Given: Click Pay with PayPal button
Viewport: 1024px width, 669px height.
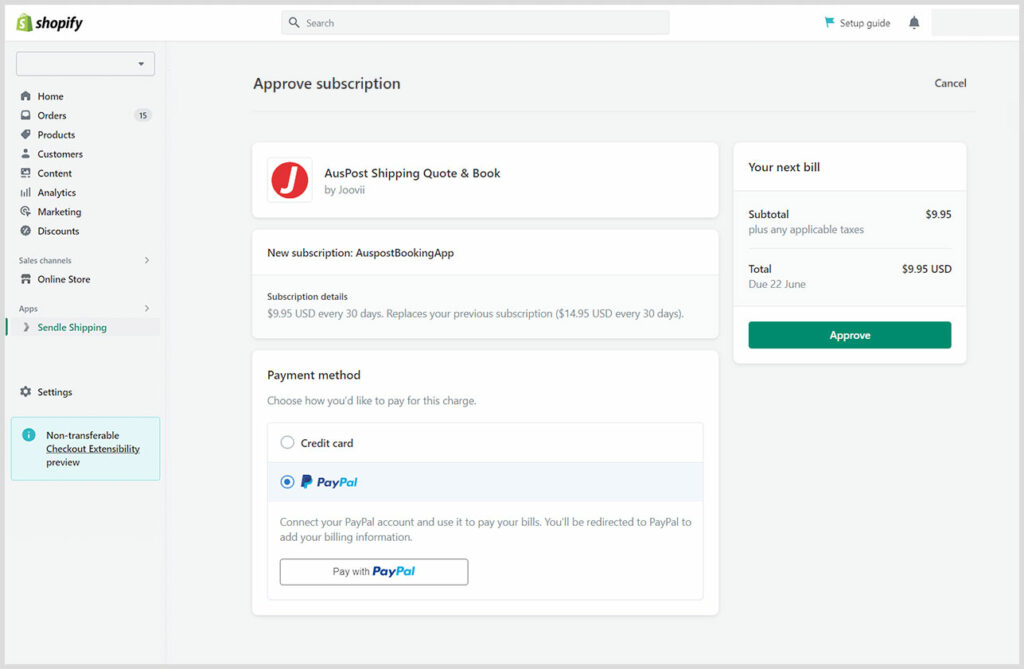Looking at the screenshot, I should tap(374, 572).
